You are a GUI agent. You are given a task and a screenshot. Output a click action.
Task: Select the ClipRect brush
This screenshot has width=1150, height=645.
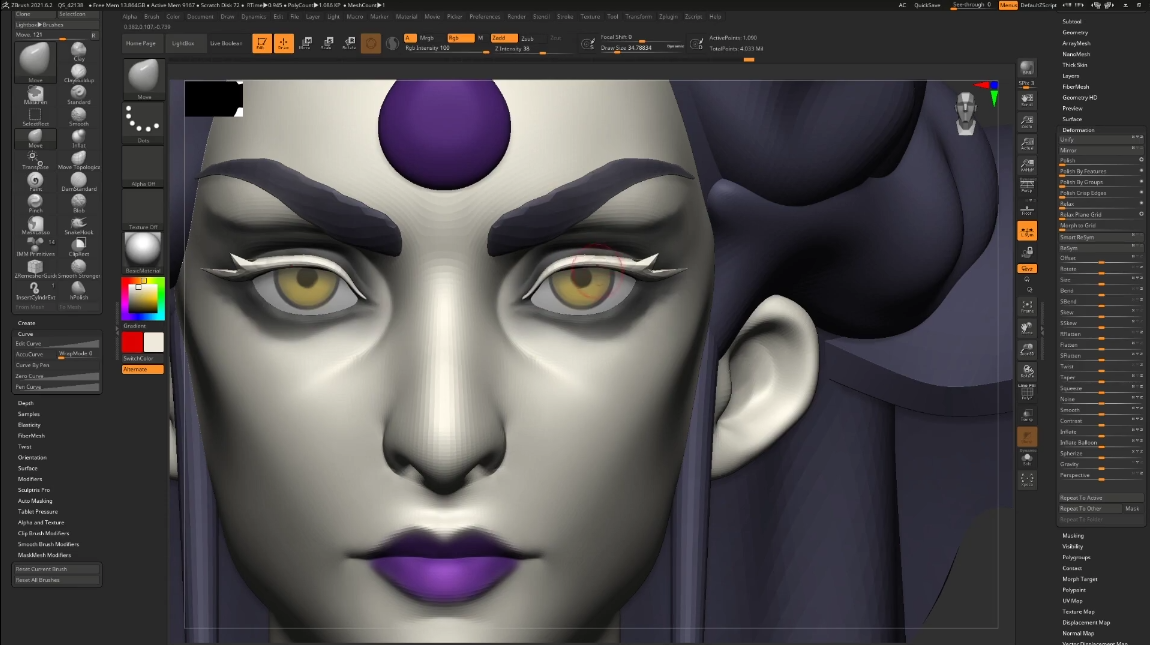tap(78, 247)
